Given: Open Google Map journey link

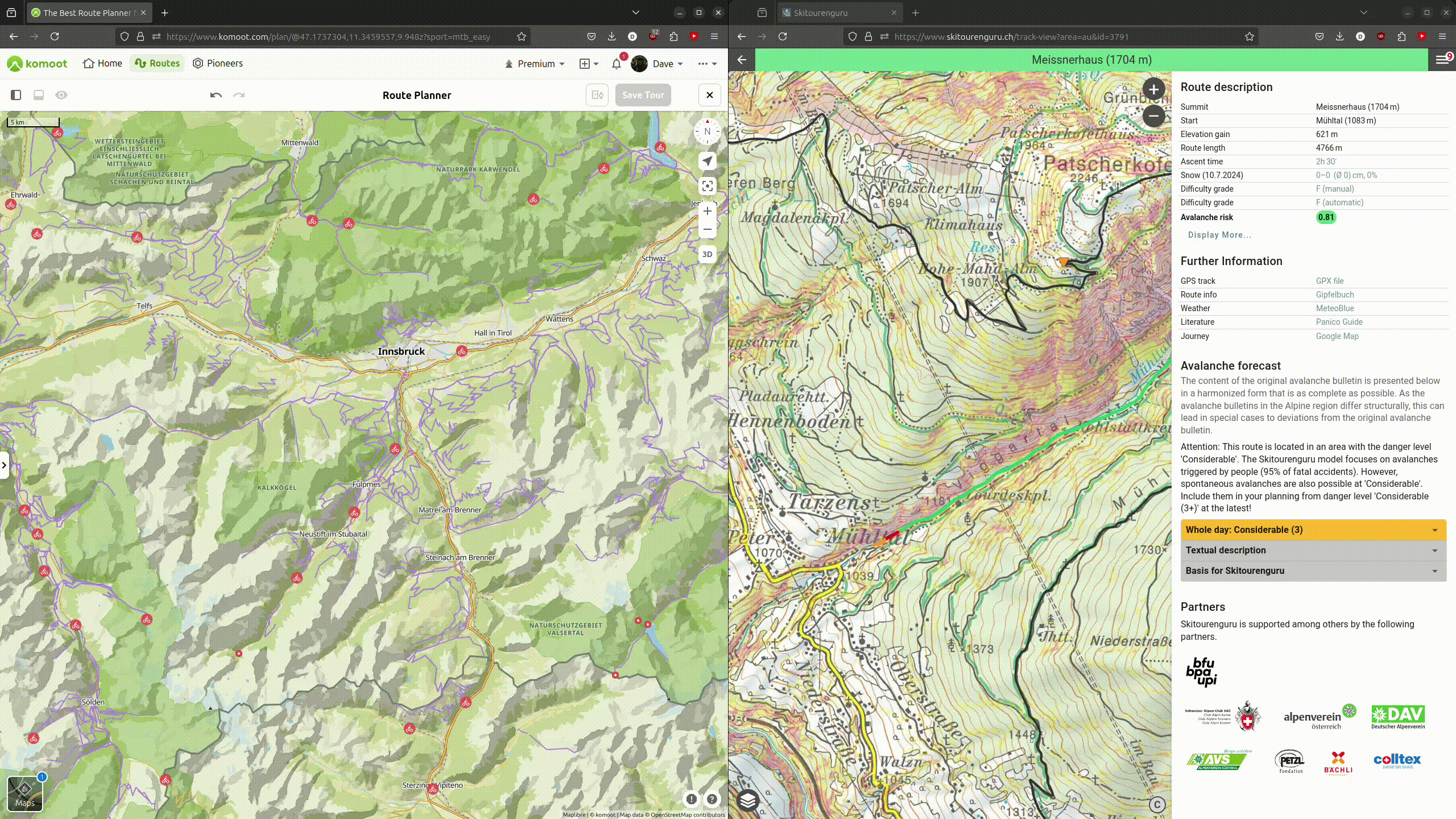Looking at the screenshot, I should (x=1337, y=336).
